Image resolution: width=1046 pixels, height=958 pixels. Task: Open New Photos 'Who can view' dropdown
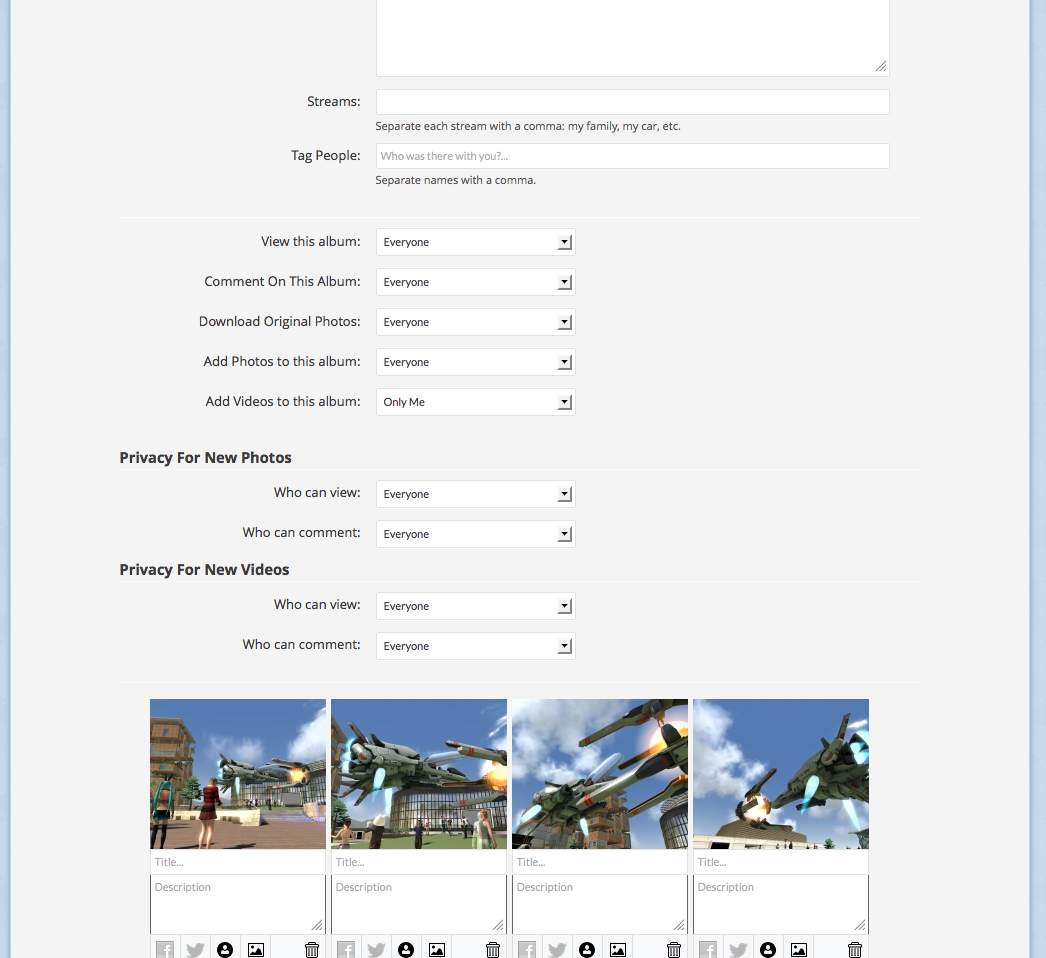click(476, 494)
